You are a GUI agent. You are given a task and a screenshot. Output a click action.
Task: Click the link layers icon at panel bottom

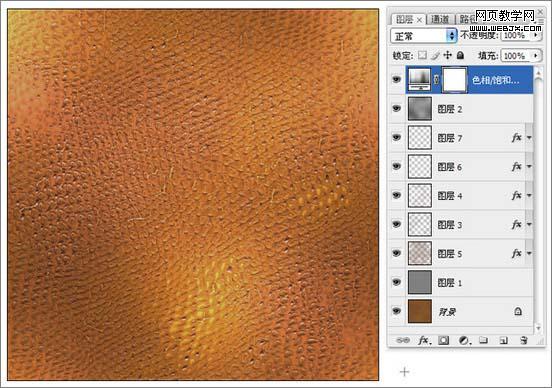(403, 340)
